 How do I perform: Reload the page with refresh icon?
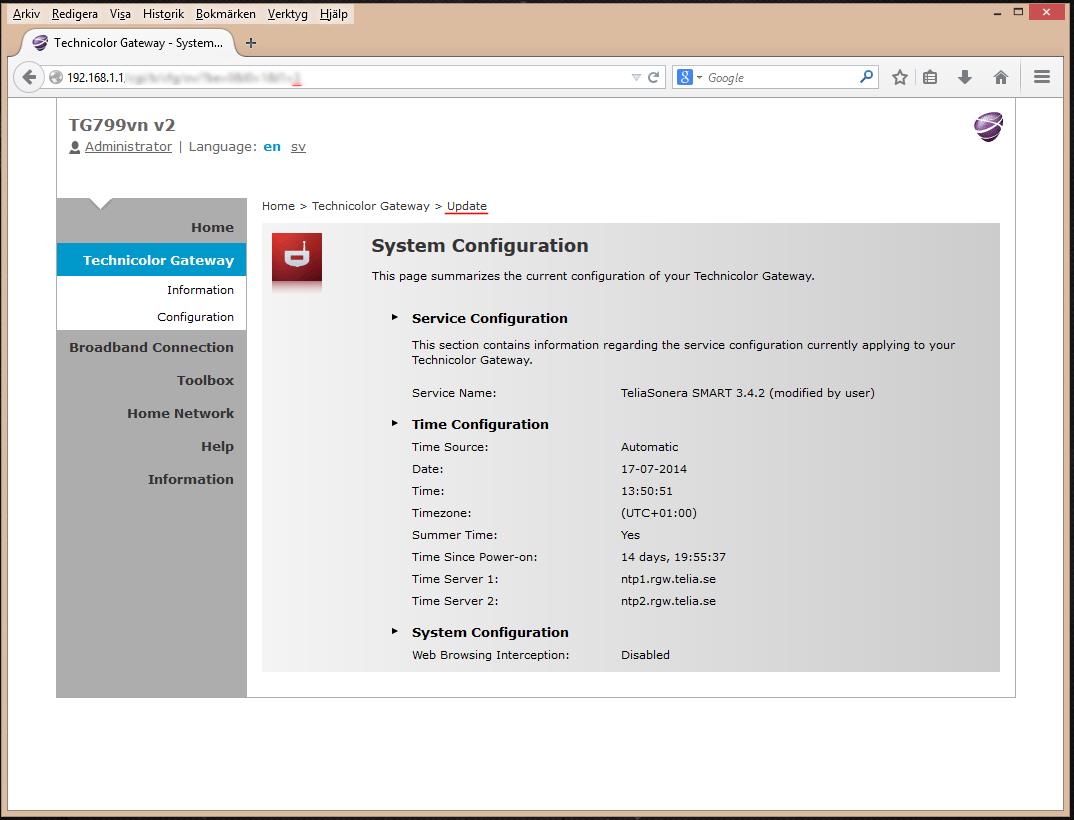[x=653, y=77]
